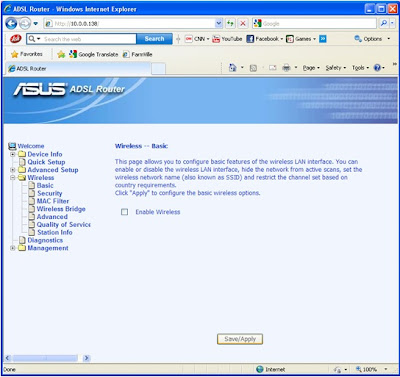Open the Quality of Service page
Image resolution: width=400 pixels, height=377 pixels.
coord(64,225)
